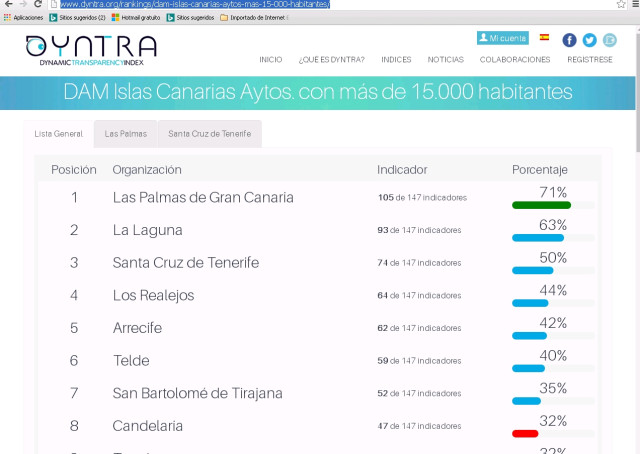Select the Lista General tab

coord(58,134)
